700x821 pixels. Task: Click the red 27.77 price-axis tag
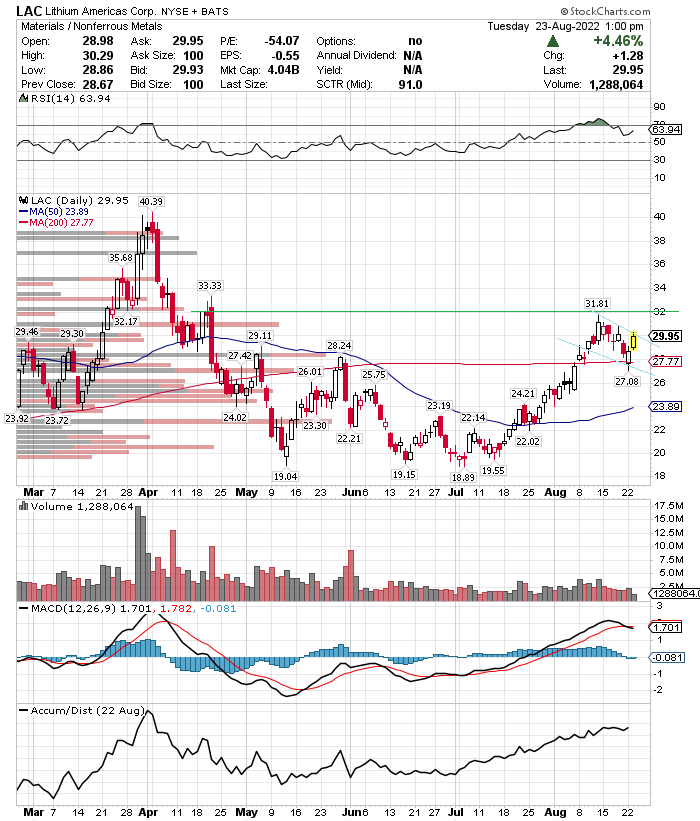click(666, 361)
